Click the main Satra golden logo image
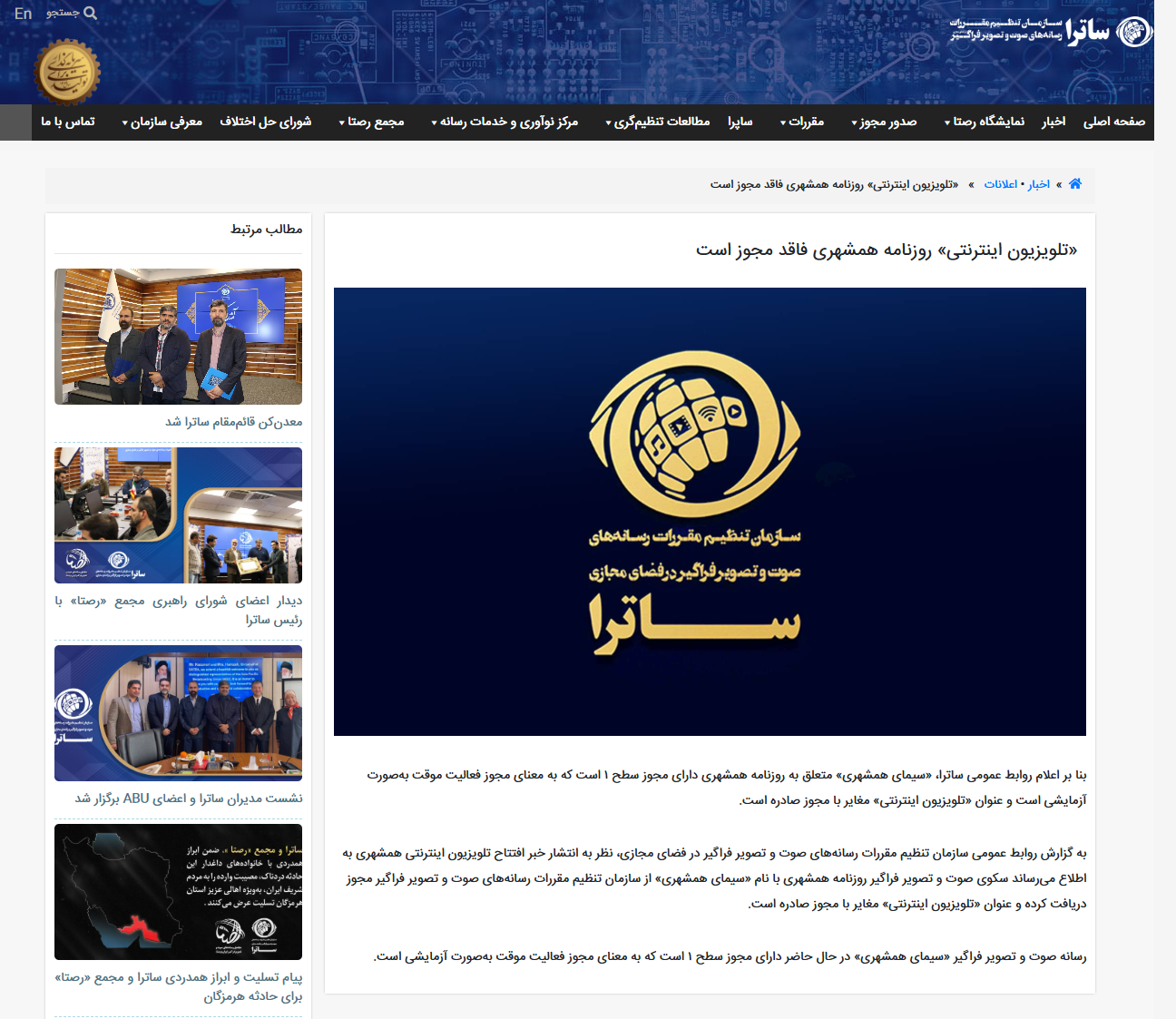Screen dimensions: 1176x1019 pyautogui.click(x=710, y=512)
